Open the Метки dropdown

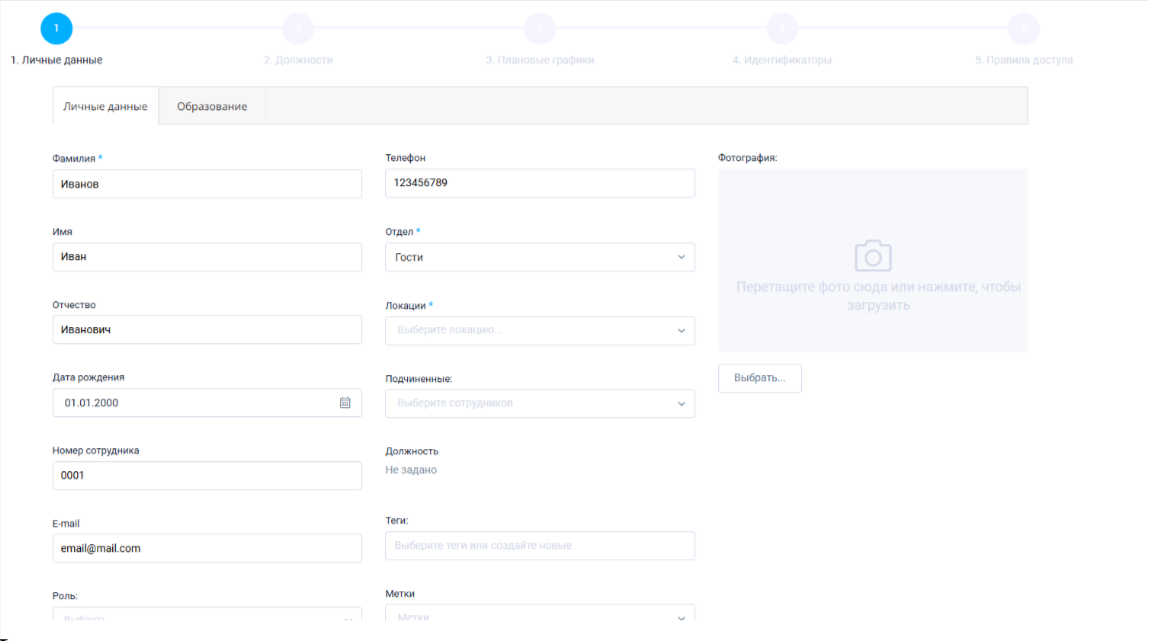coord(539,616)
